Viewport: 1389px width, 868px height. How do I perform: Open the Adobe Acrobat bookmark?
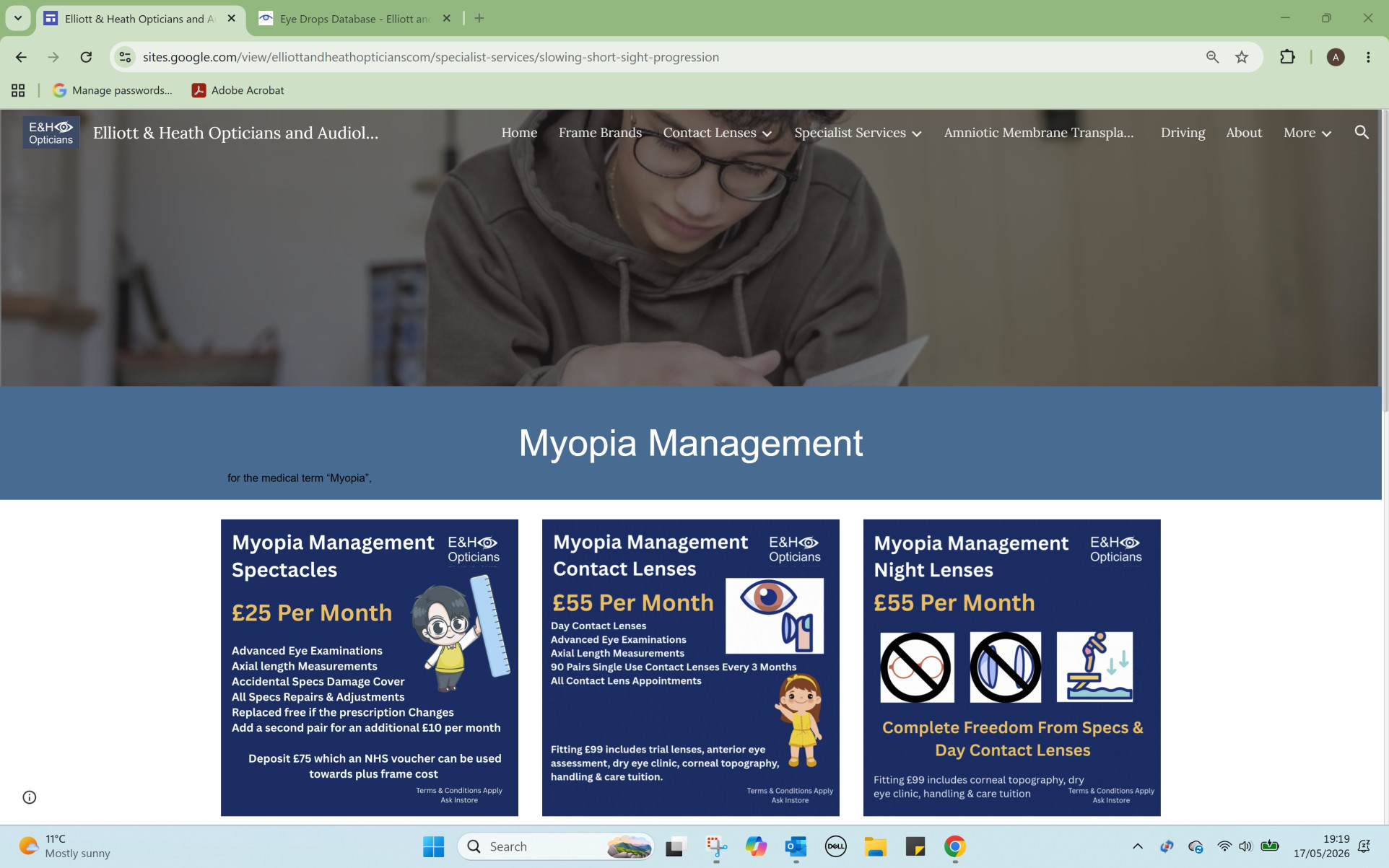tap(238, 90)
